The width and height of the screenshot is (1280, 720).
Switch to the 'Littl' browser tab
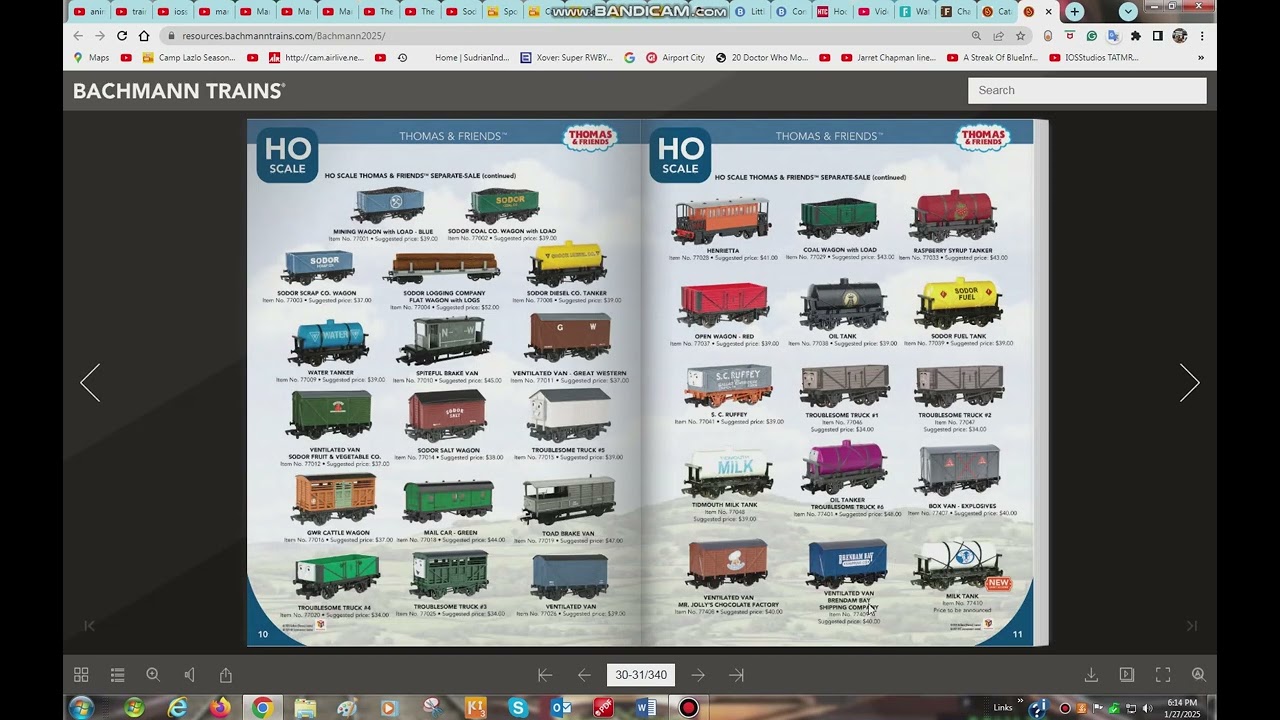[751, 12]
